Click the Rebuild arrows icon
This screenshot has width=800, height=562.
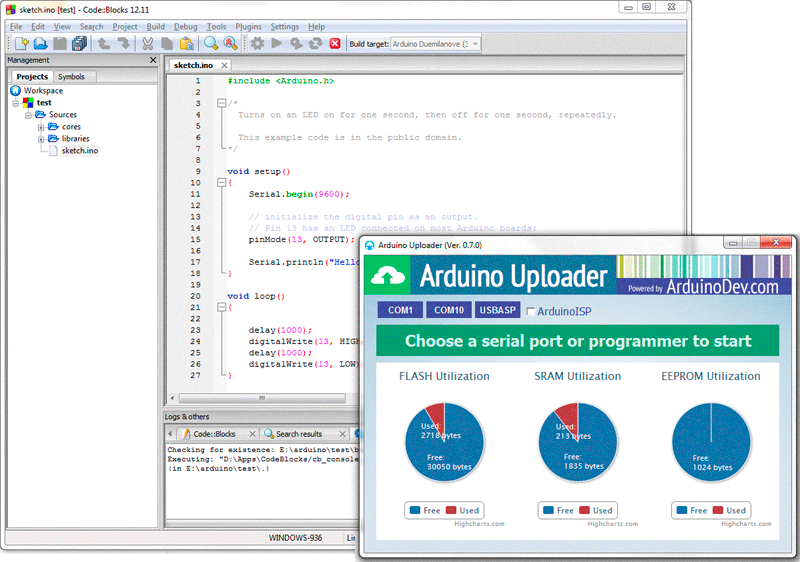tap(315, 44)
